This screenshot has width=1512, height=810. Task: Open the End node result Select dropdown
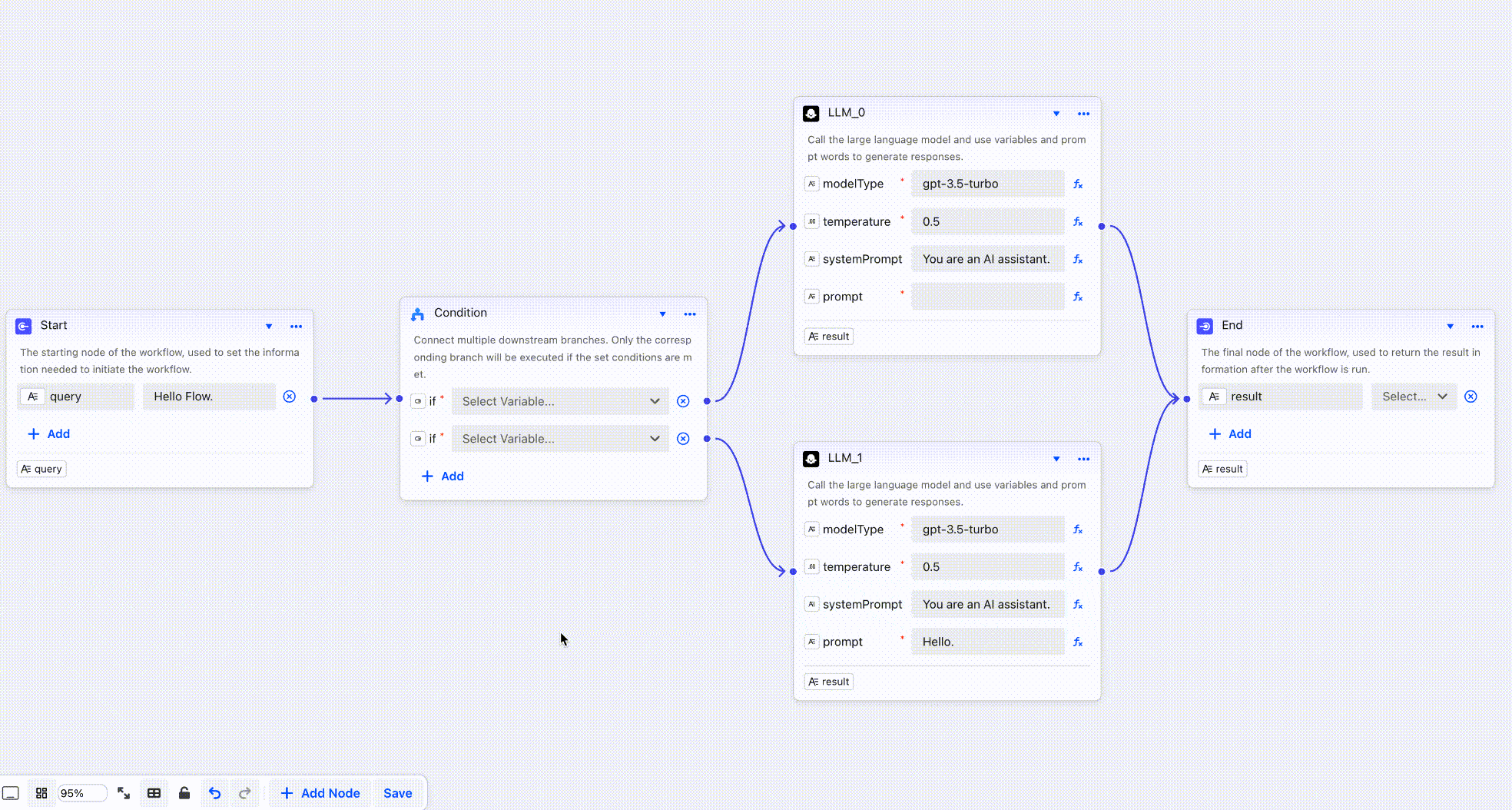[x=1414, y=397]
